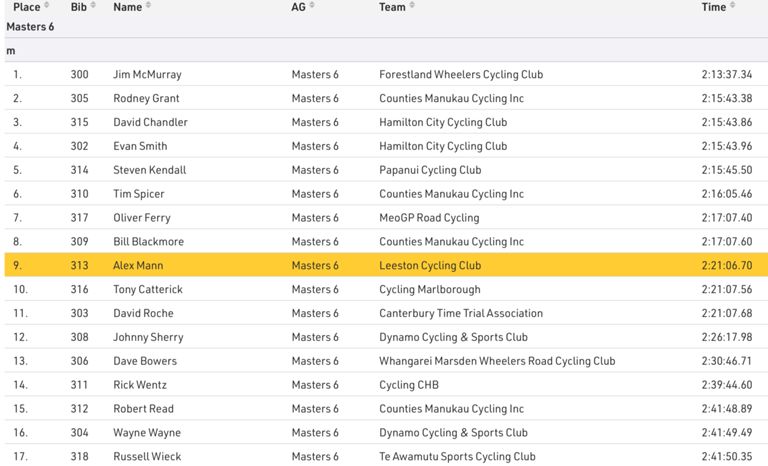Select Tim Spicer's name
Screen dimensions: 768x466
tap(139, 194)
